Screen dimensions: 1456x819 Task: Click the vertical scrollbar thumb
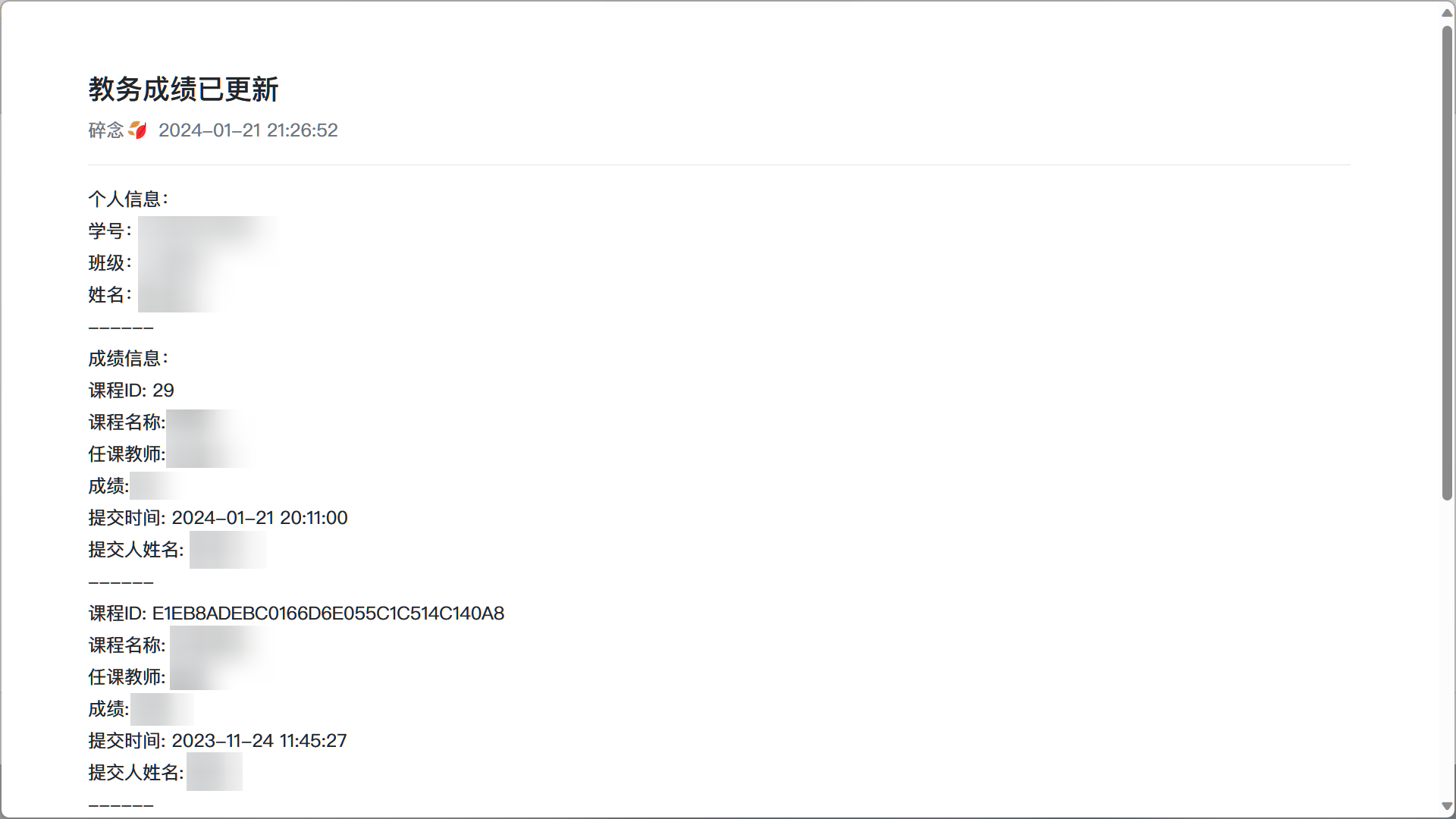(x=1447, y=263)
